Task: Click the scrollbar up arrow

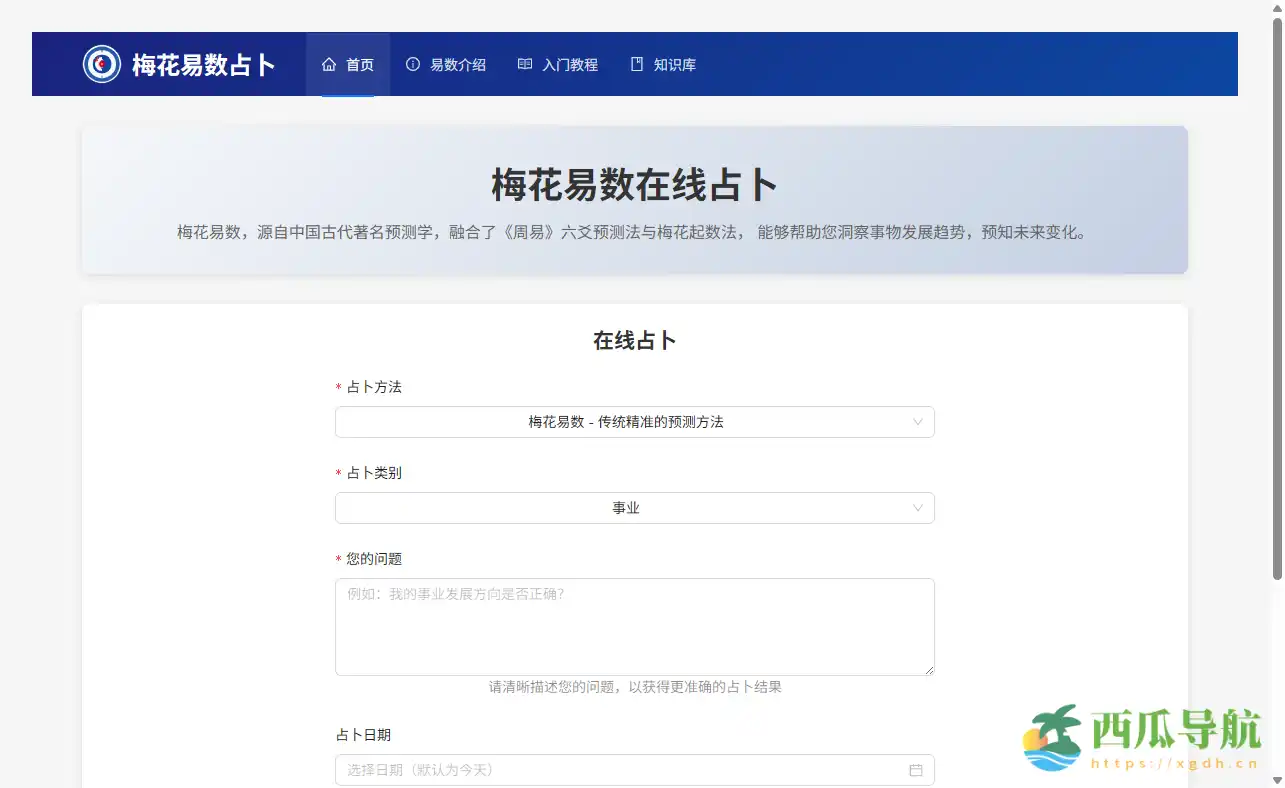Action: click(1276, 8)
